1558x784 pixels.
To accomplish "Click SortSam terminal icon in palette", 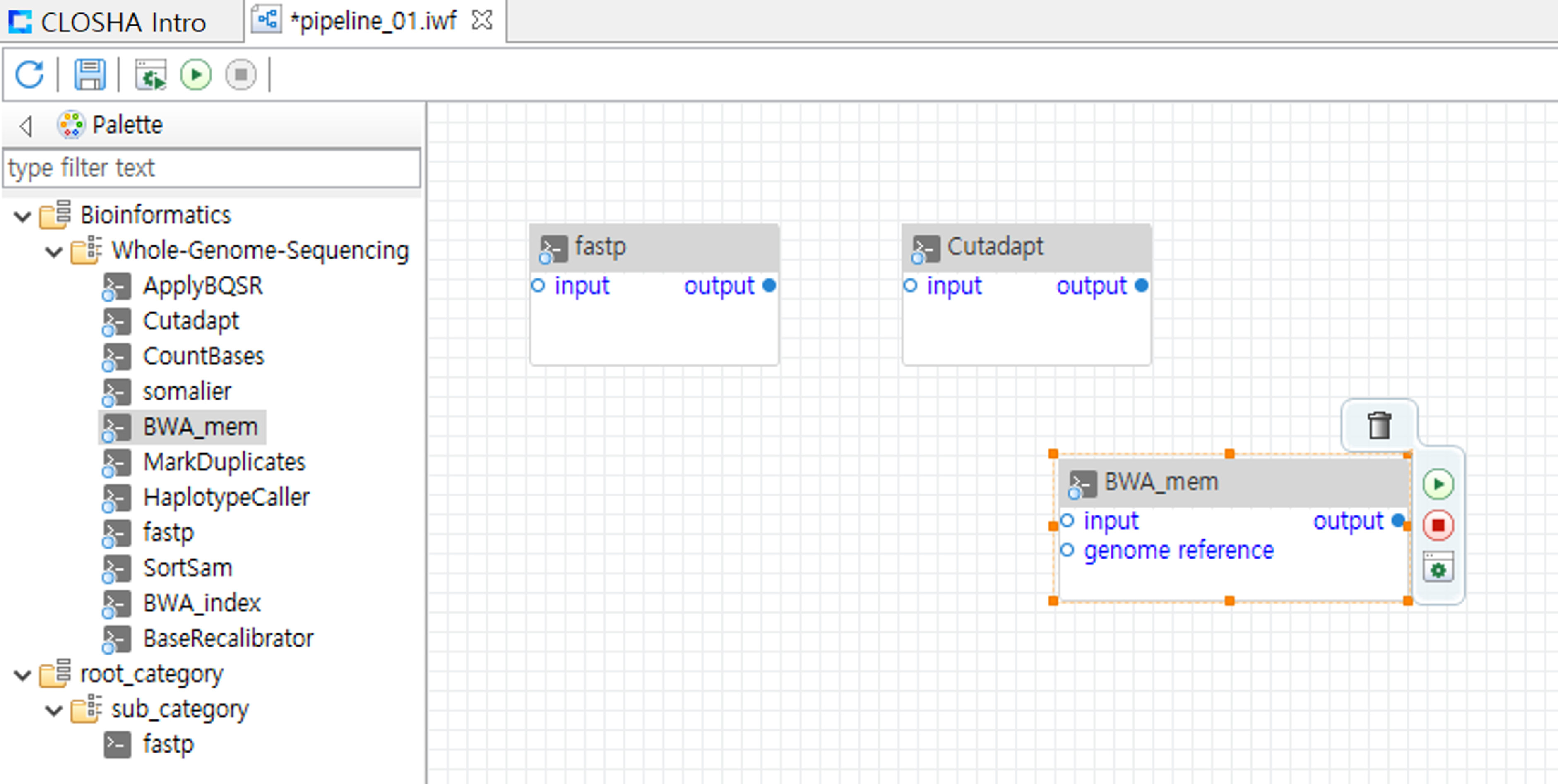I will (x=116, y=569).
